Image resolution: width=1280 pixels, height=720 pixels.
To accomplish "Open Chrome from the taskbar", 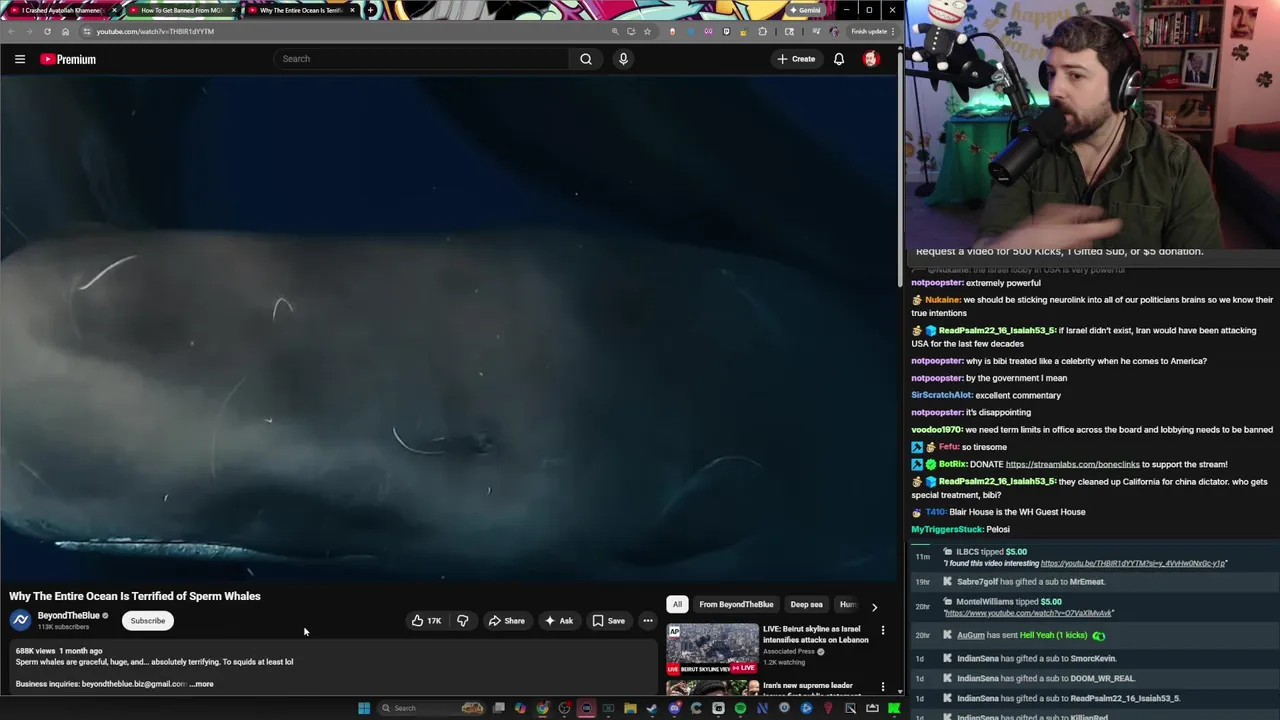I will (542, 708).
